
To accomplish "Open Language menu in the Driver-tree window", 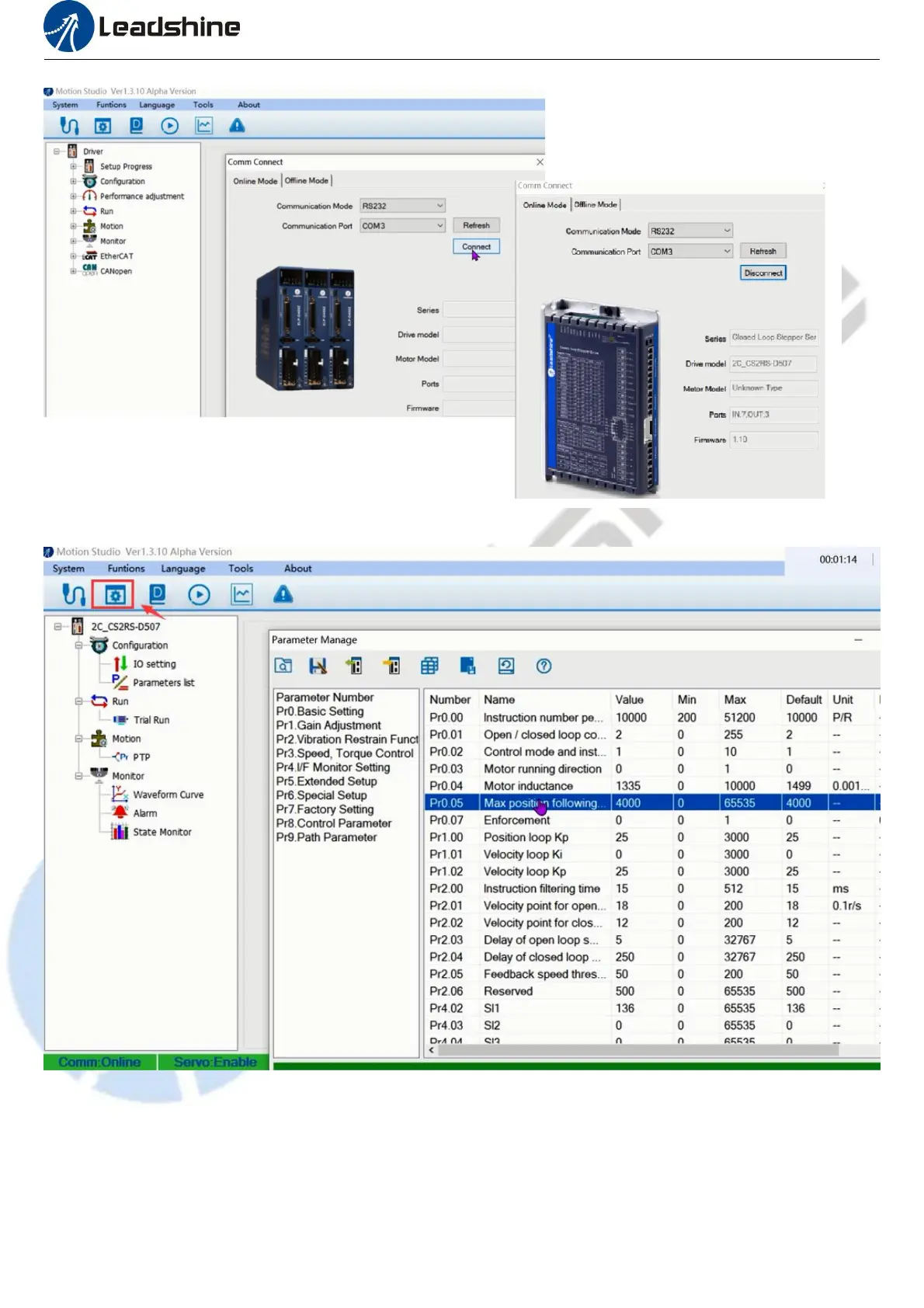I will [157, 105].
